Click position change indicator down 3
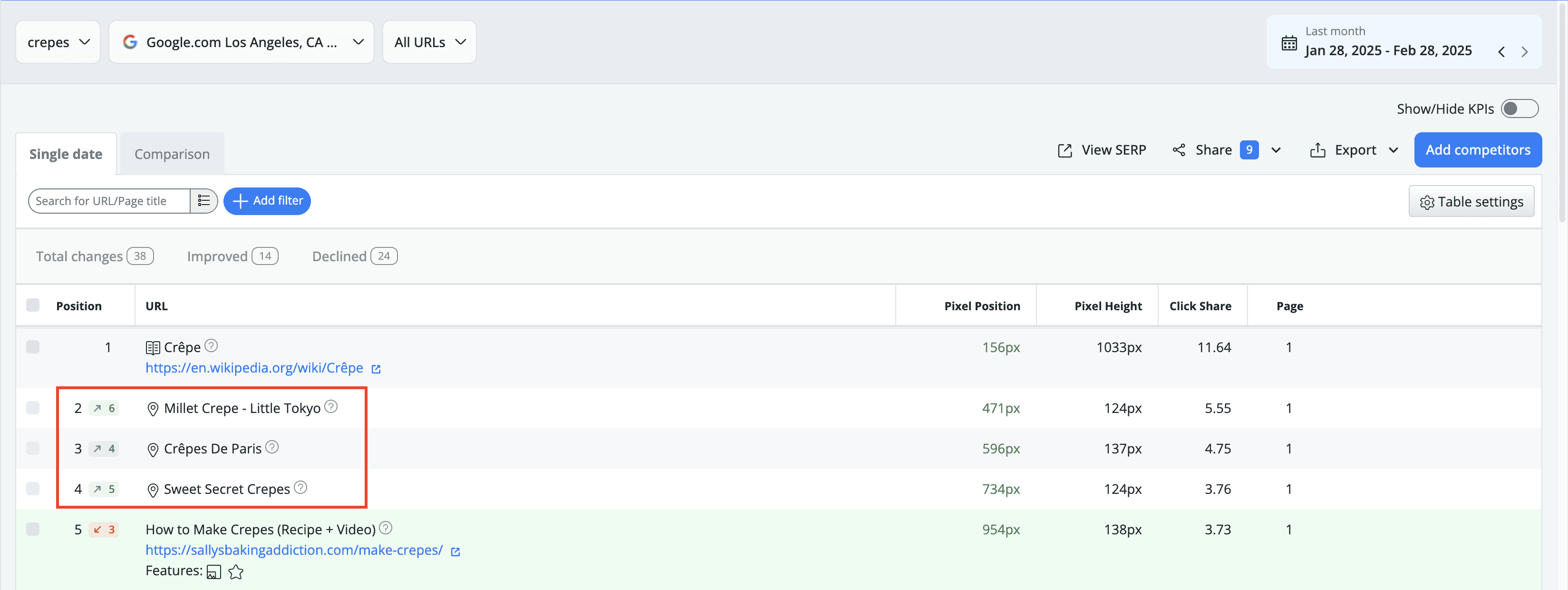This screenshot has width=1568, height=590. tap(104, 530)
